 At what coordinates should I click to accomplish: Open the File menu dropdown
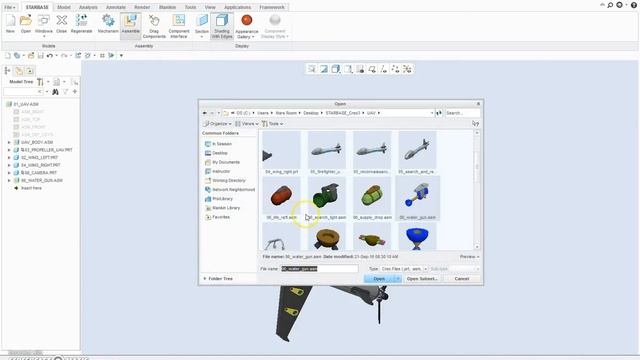(9, 7)
